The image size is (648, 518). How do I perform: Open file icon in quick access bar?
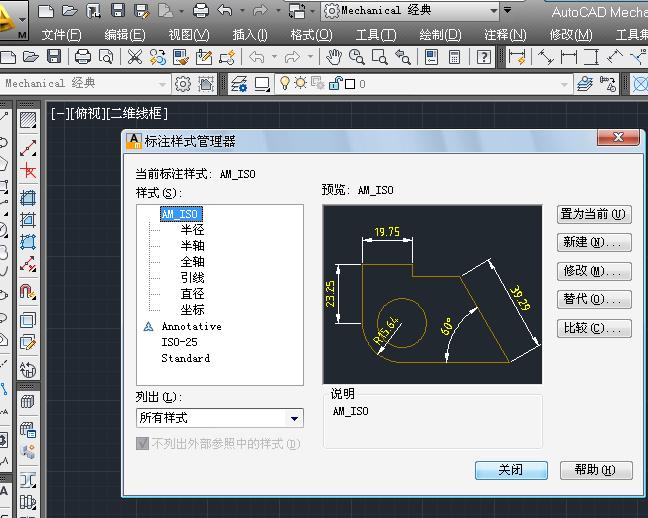pos(69,11)
